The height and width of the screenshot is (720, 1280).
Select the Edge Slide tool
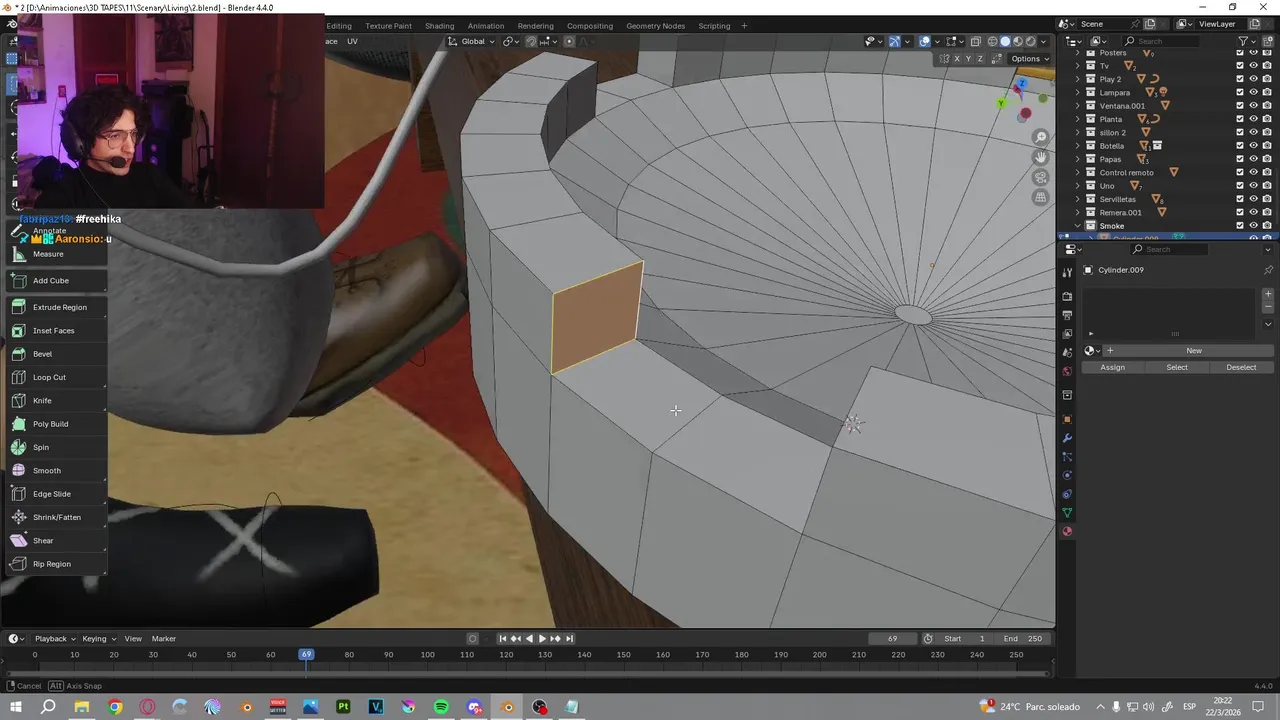coord(56,494)
